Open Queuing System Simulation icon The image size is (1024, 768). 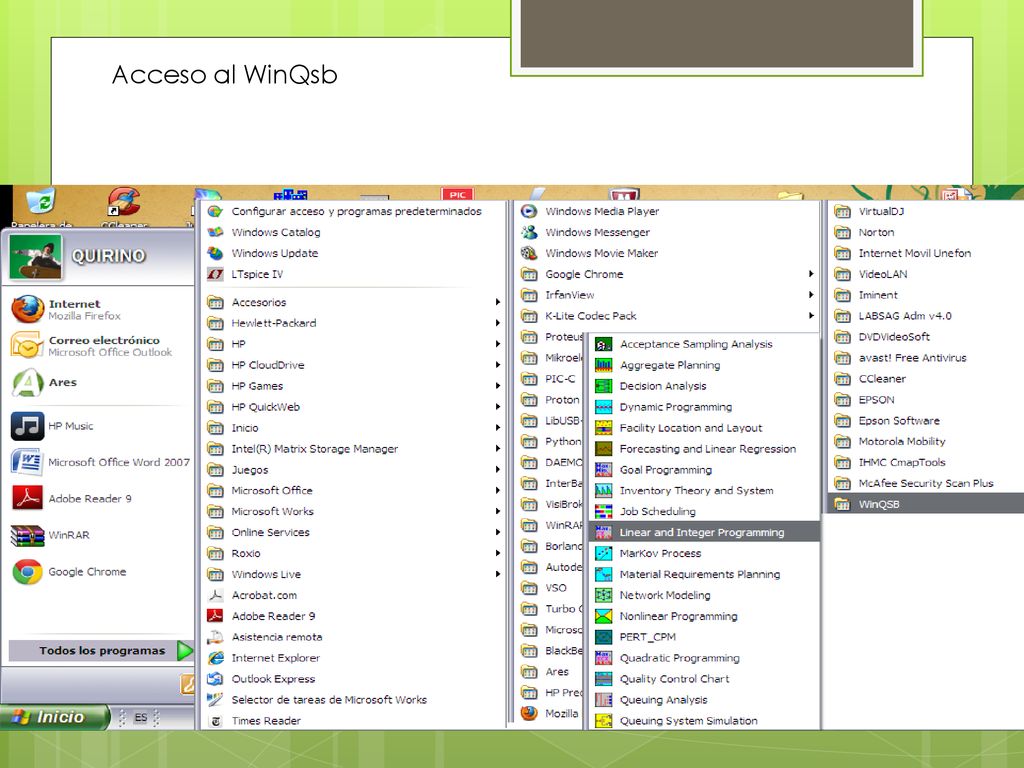603,720
